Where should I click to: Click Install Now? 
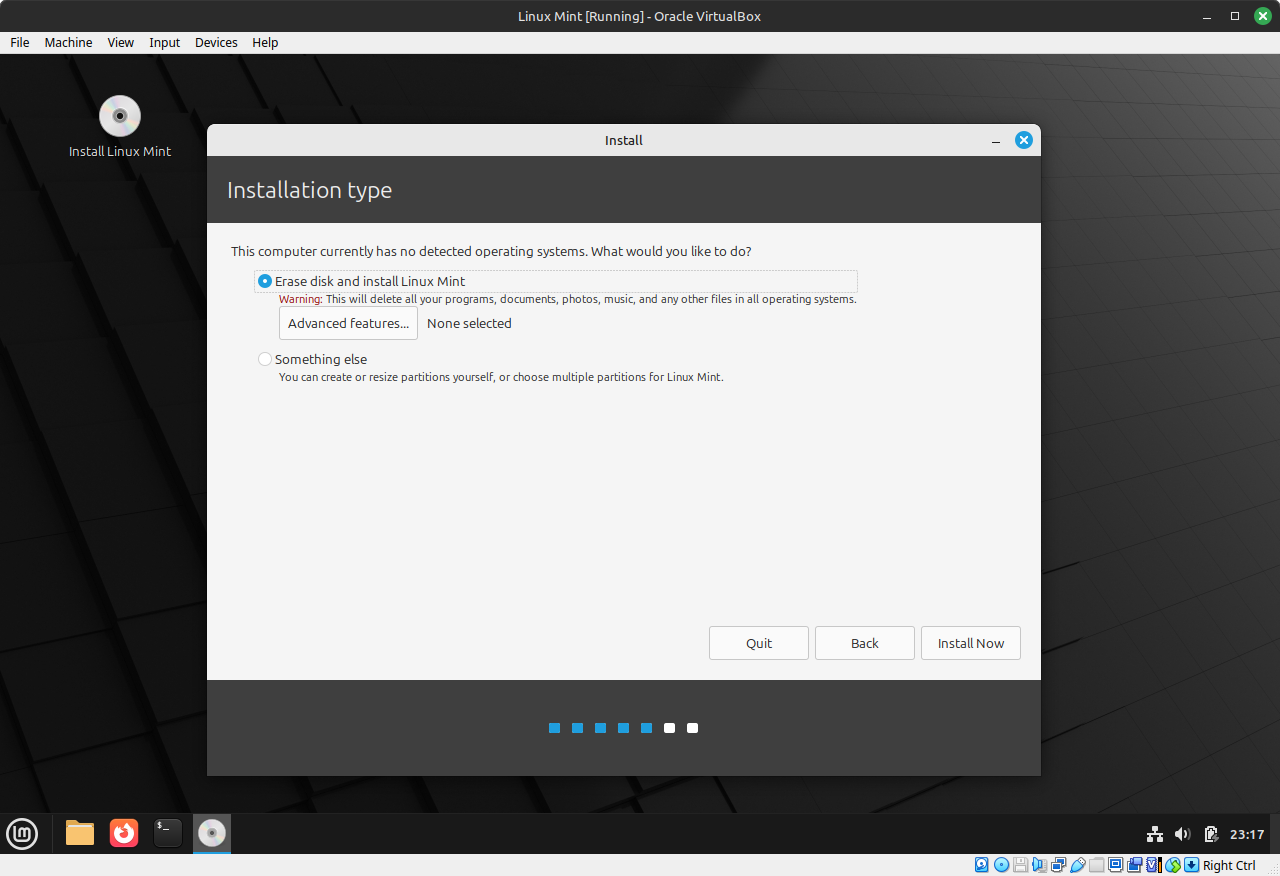pyautogui.click(x=971, y=643)
